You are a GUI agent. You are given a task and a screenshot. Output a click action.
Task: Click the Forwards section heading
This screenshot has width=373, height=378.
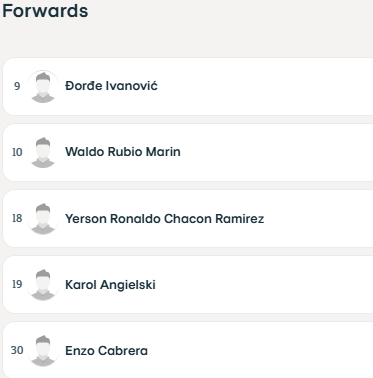point(45,11)
